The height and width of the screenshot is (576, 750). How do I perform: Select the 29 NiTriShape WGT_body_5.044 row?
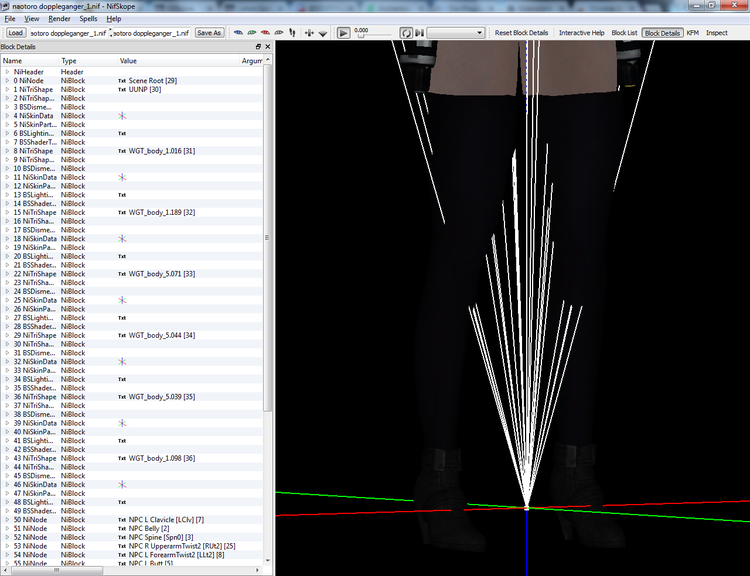[132, 335]
